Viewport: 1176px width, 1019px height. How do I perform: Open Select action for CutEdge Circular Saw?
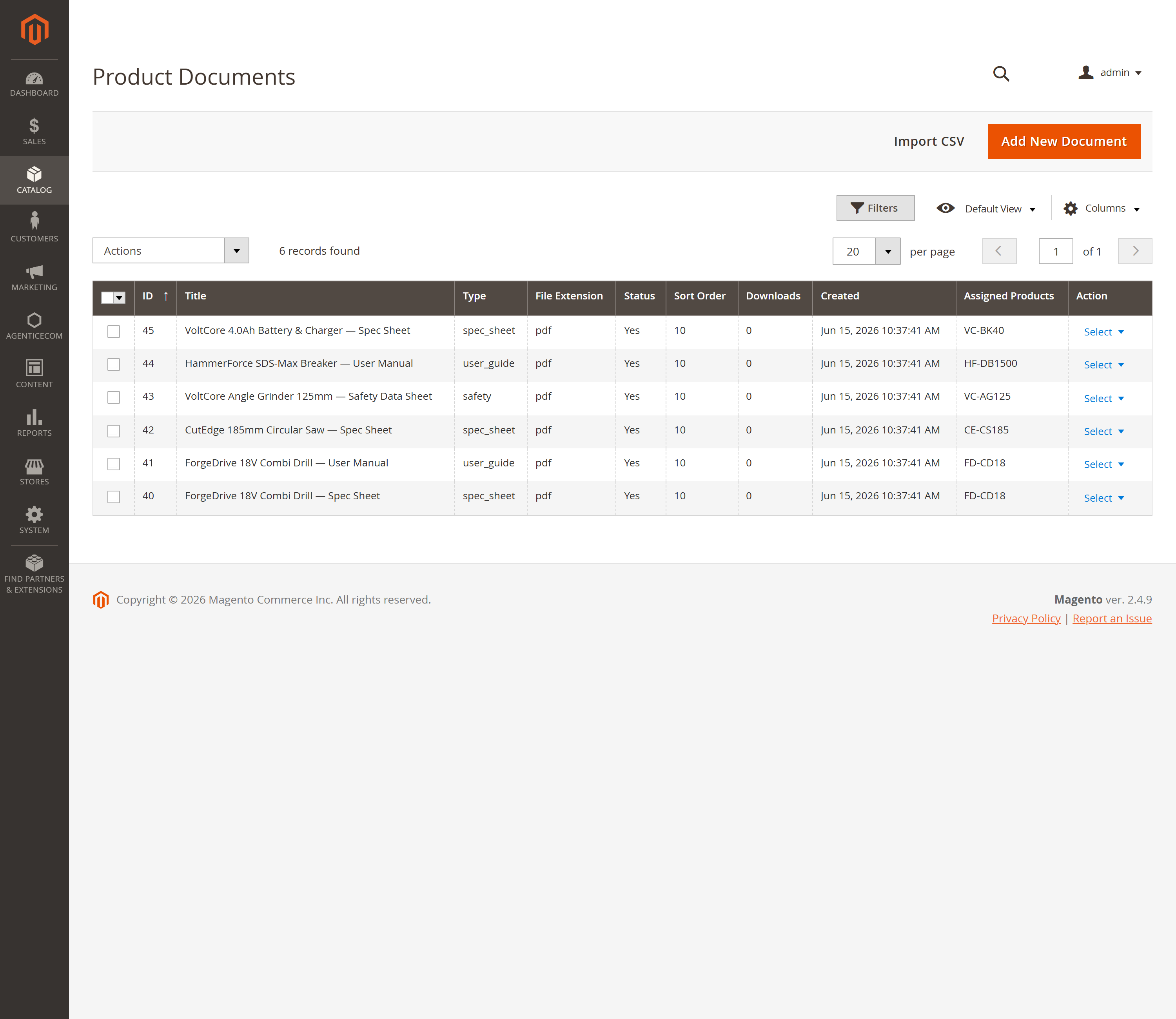1104,432
